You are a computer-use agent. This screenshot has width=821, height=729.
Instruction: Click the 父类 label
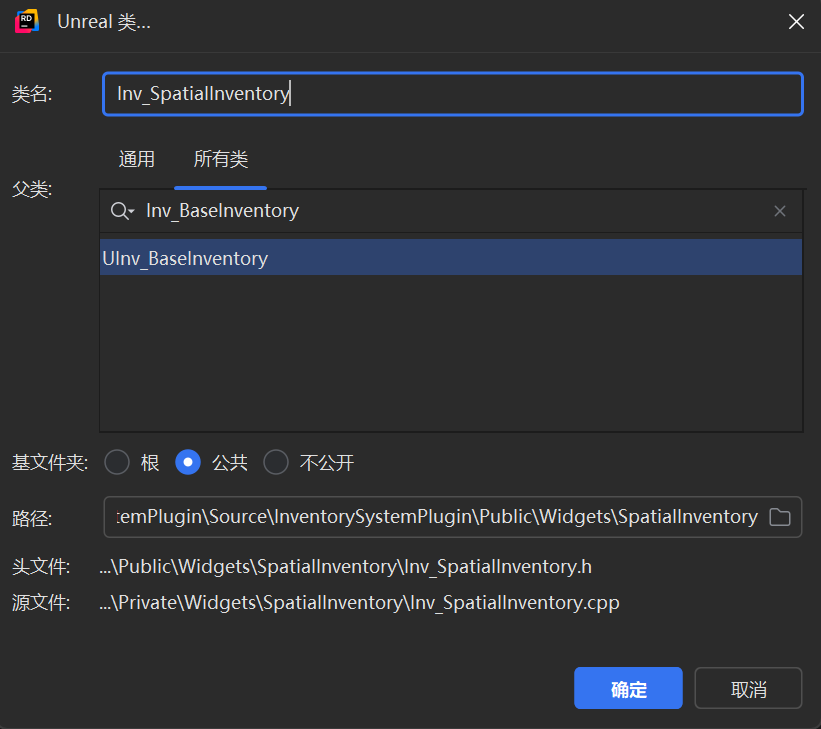(x=32, y=189)
